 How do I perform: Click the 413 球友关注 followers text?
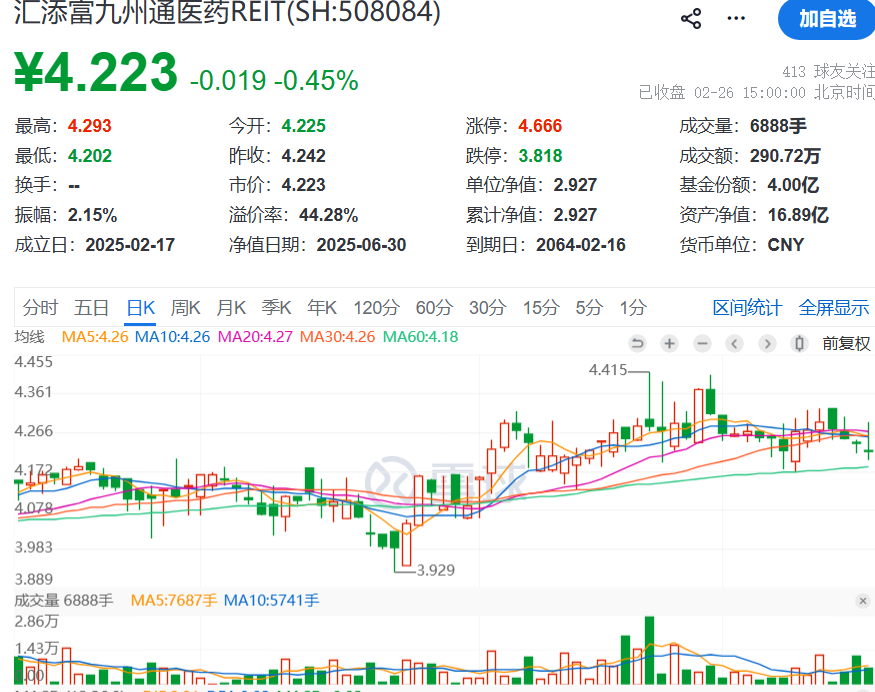point(828,72)
